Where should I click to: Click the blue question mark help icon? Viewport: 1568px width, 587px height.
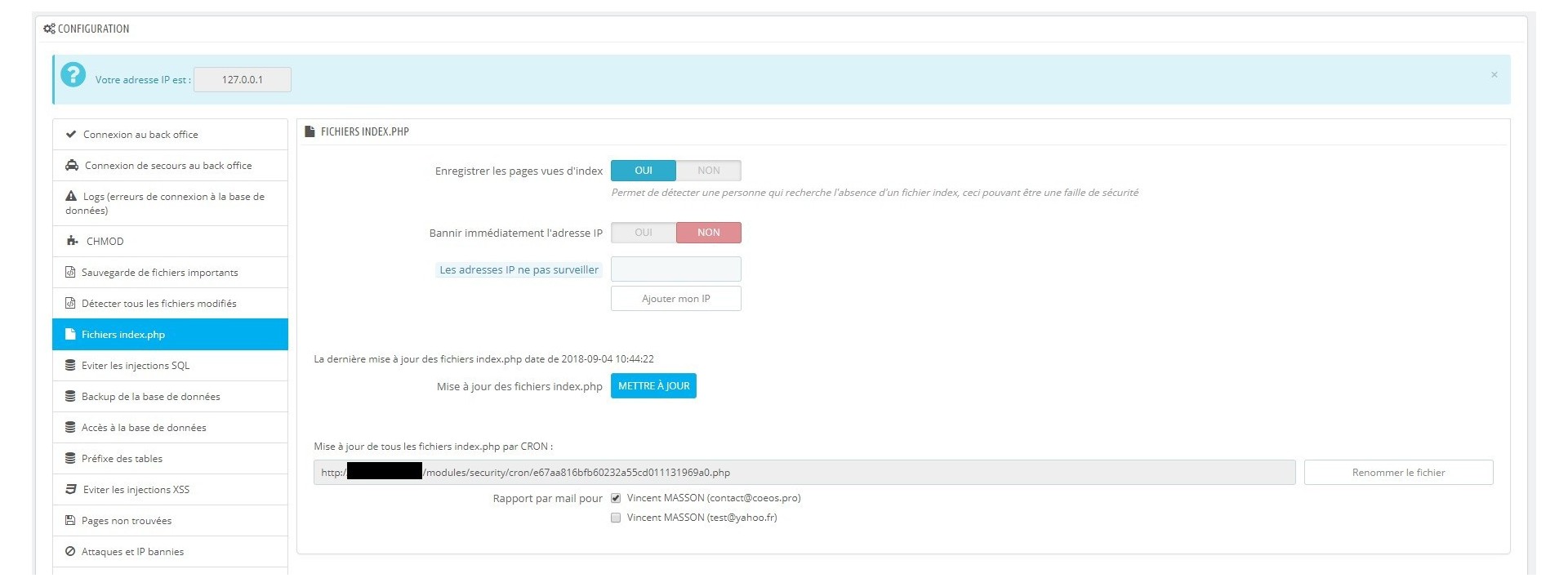tap(73, 75)
